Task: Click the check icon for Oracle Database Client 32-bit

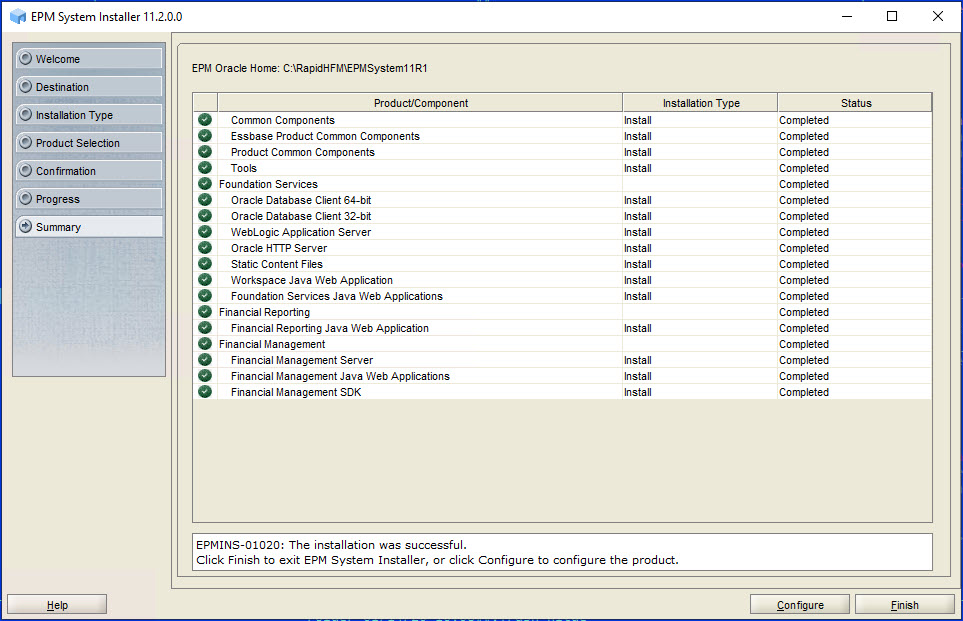Action: (x=205, y=216)
